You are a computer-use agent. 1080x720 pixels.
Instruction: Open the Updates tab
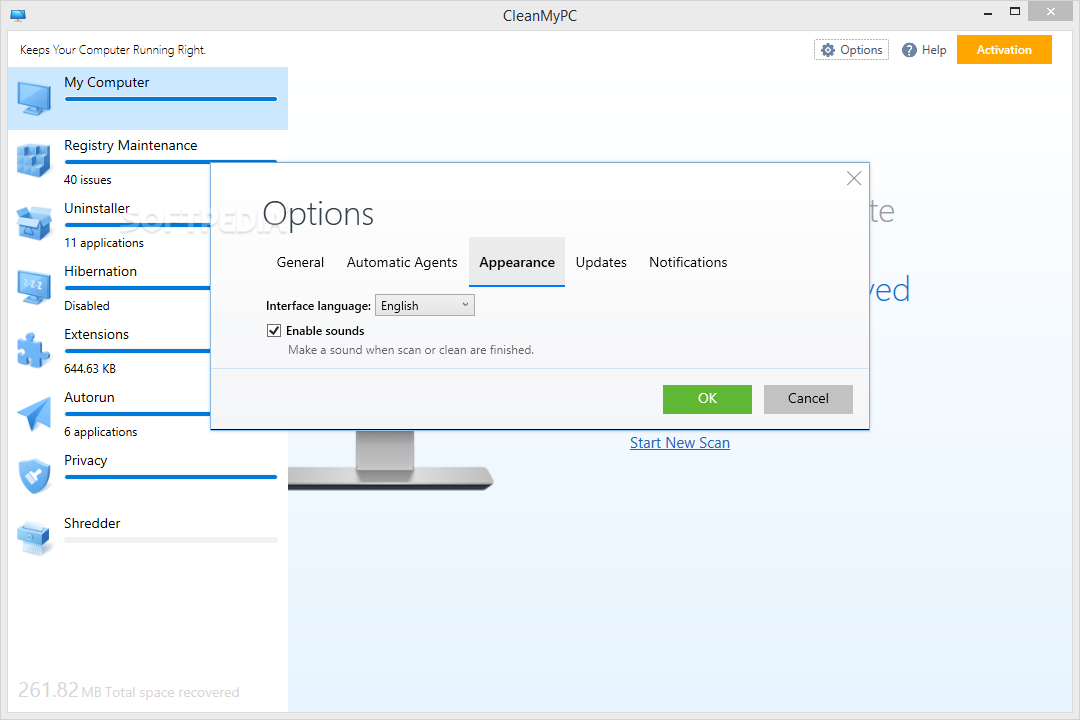coord(601,263)
